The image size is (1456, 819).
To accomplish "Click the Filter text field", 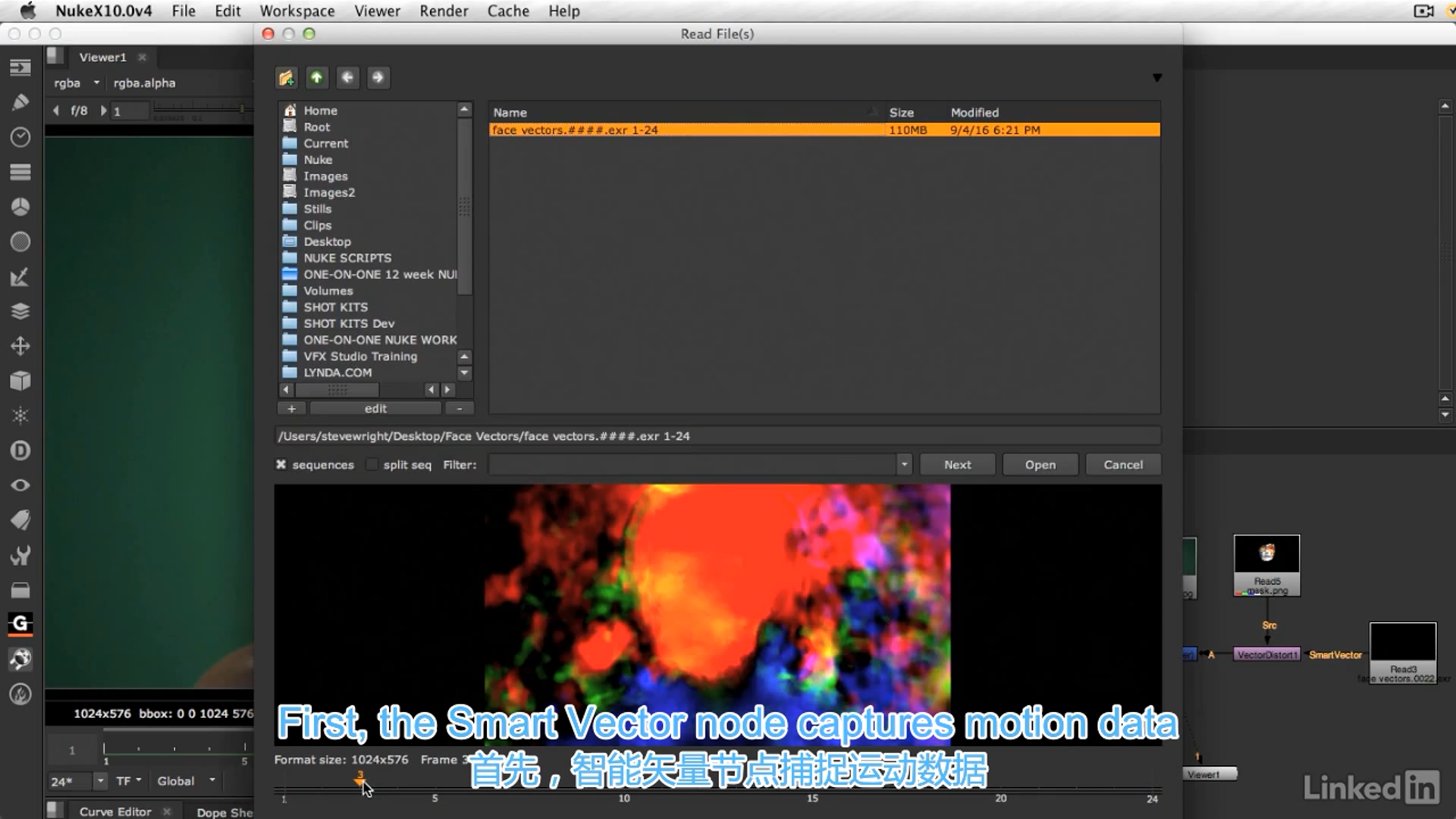I will coord(692,465).
